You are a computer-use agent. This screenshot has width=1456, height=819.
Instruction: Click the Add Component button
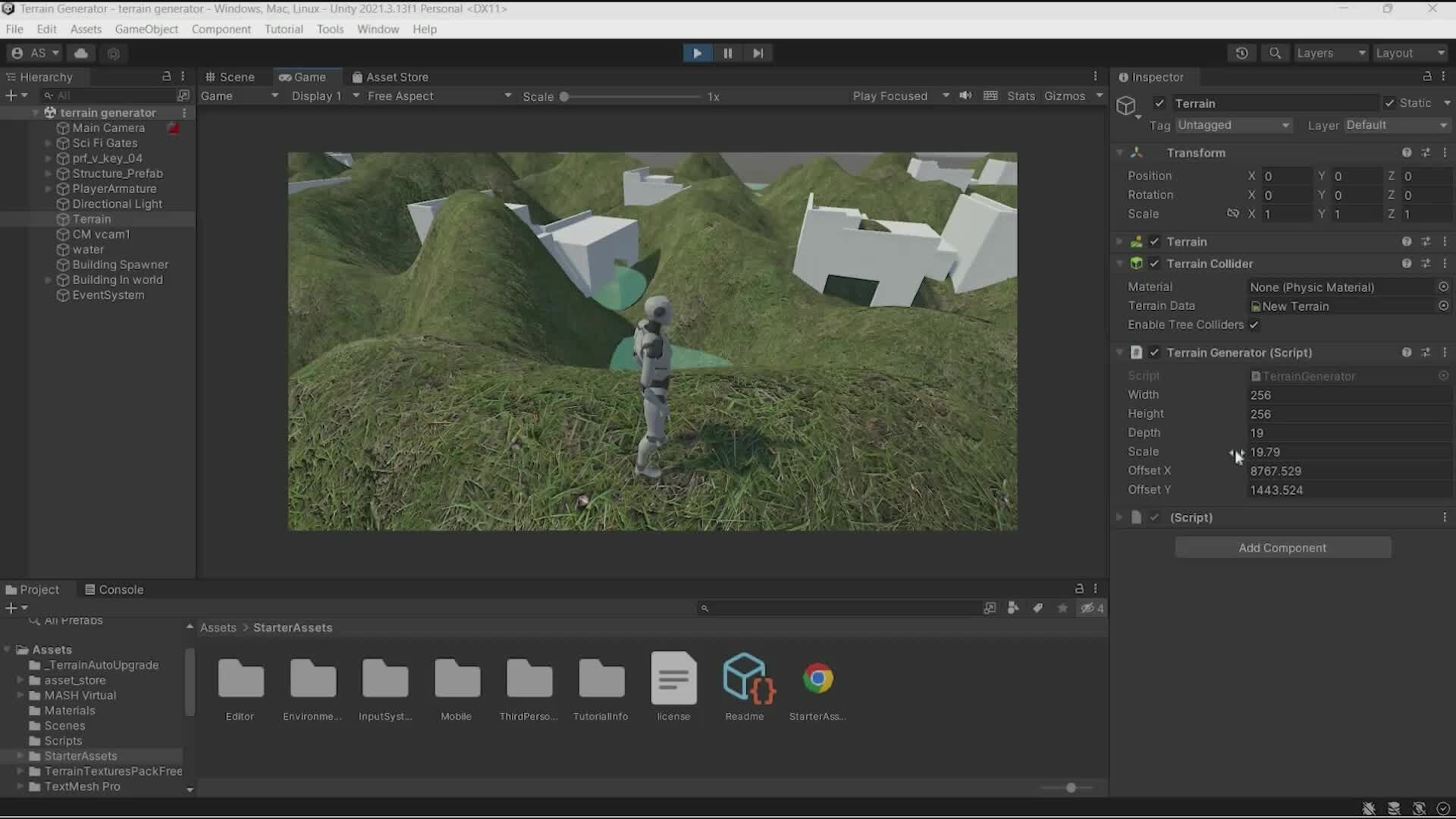pos(1283,547)
